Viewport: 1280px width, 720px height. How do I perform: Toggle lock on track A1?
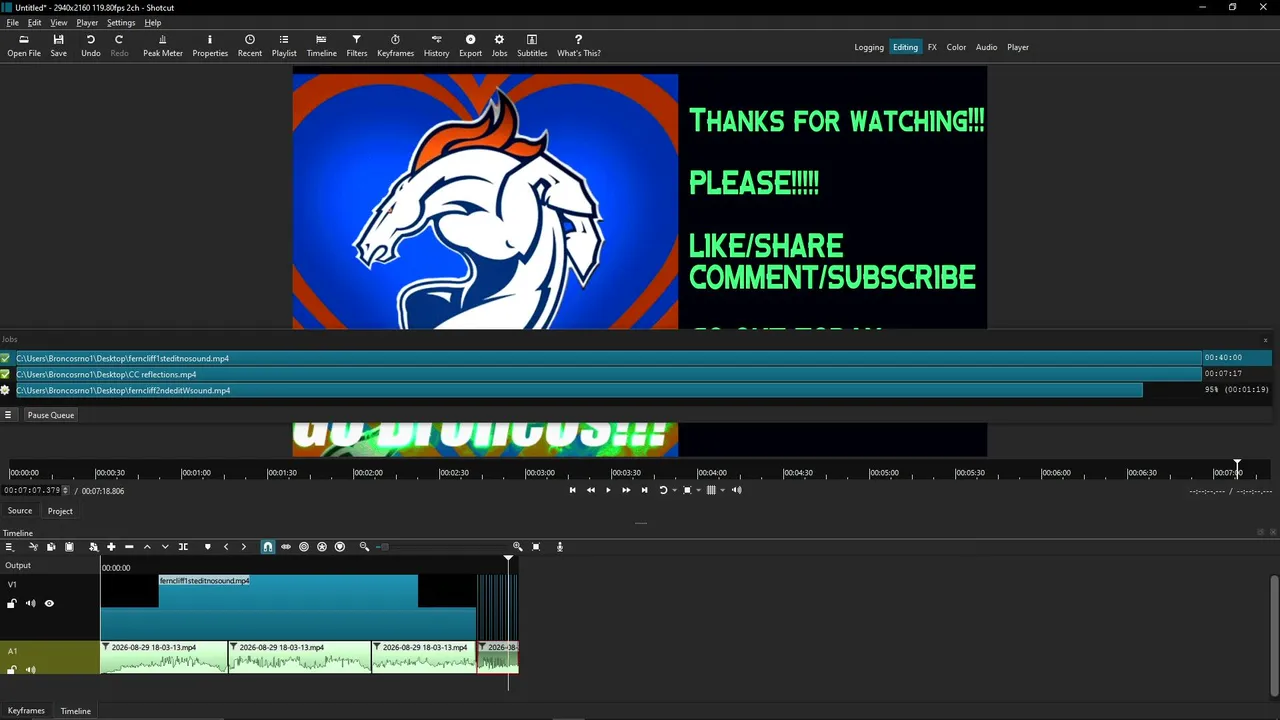[x=12, y=670]
